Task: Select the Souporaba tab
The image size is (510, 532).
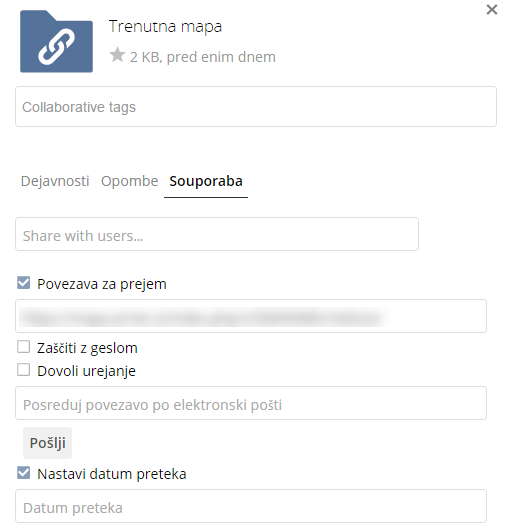Action: 206,181
